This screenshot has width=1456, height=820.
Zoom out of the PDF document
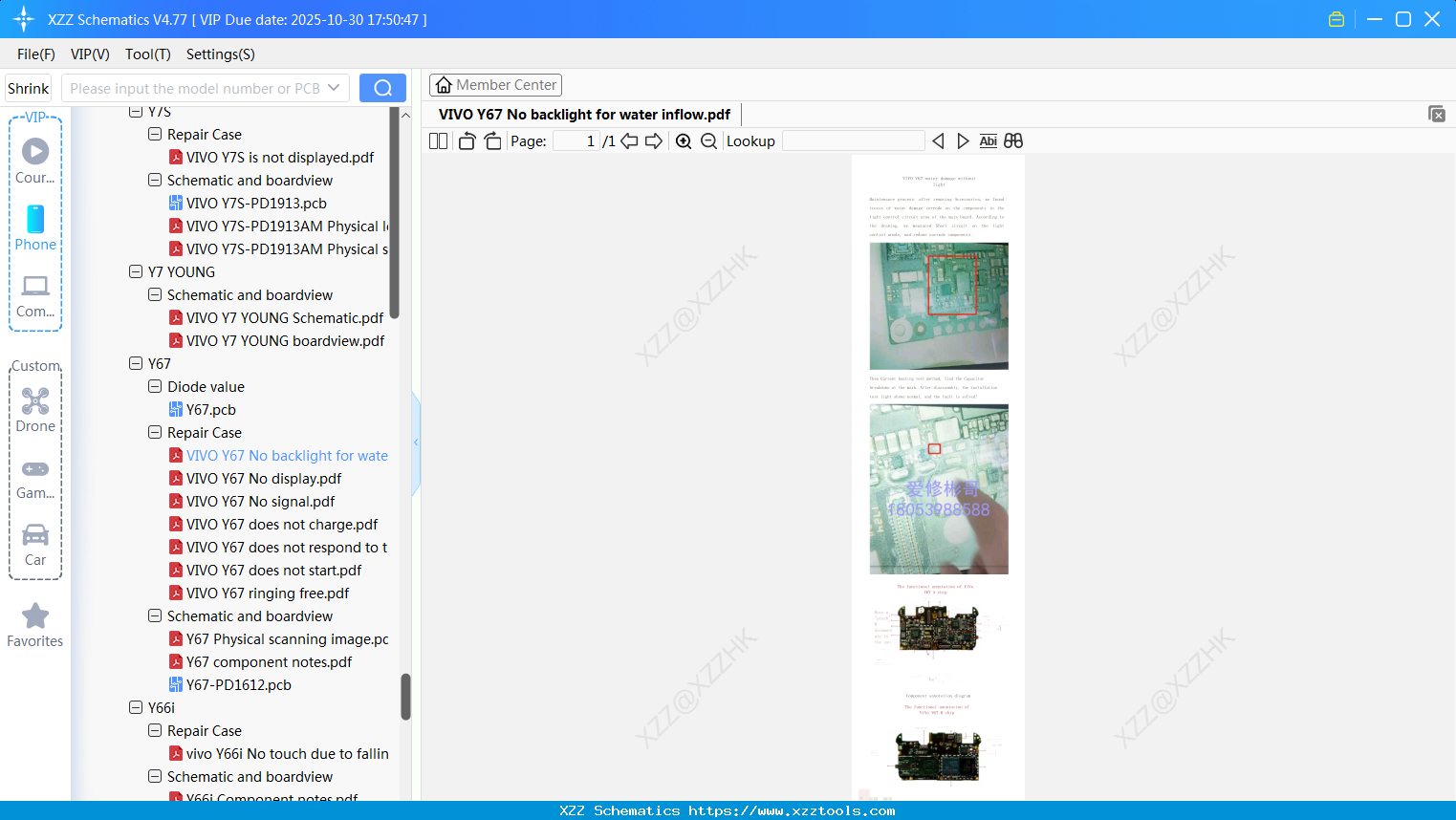pos(708,141)
